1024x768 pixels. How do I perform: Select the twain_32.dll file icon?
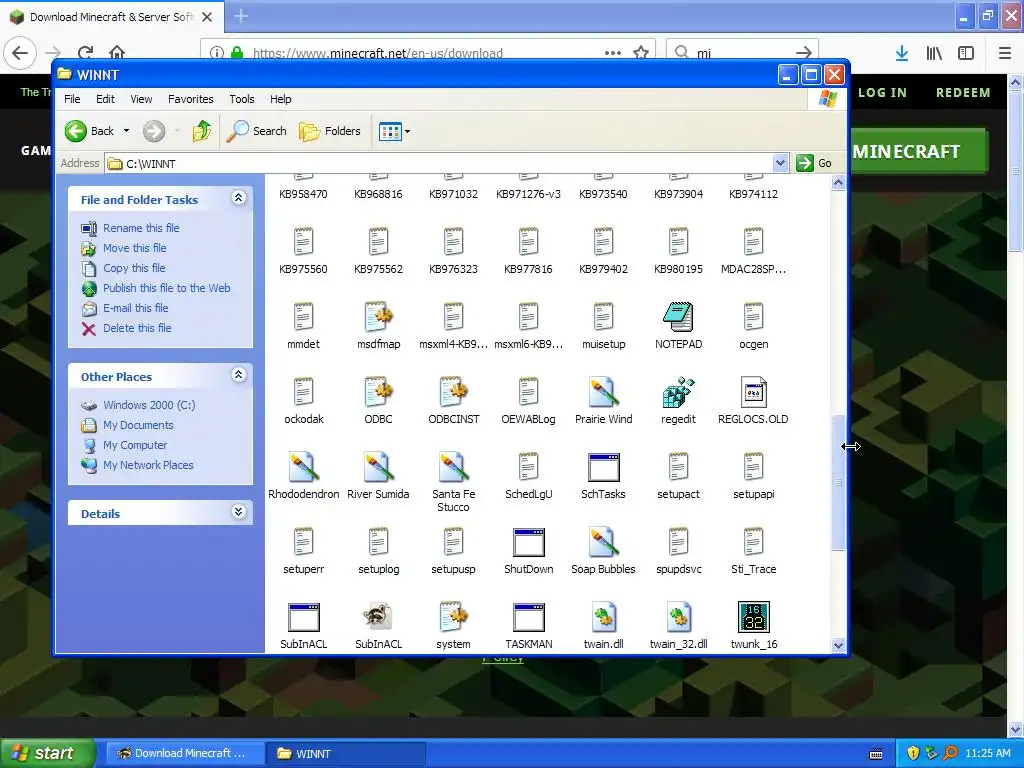(x=678, y=617)
